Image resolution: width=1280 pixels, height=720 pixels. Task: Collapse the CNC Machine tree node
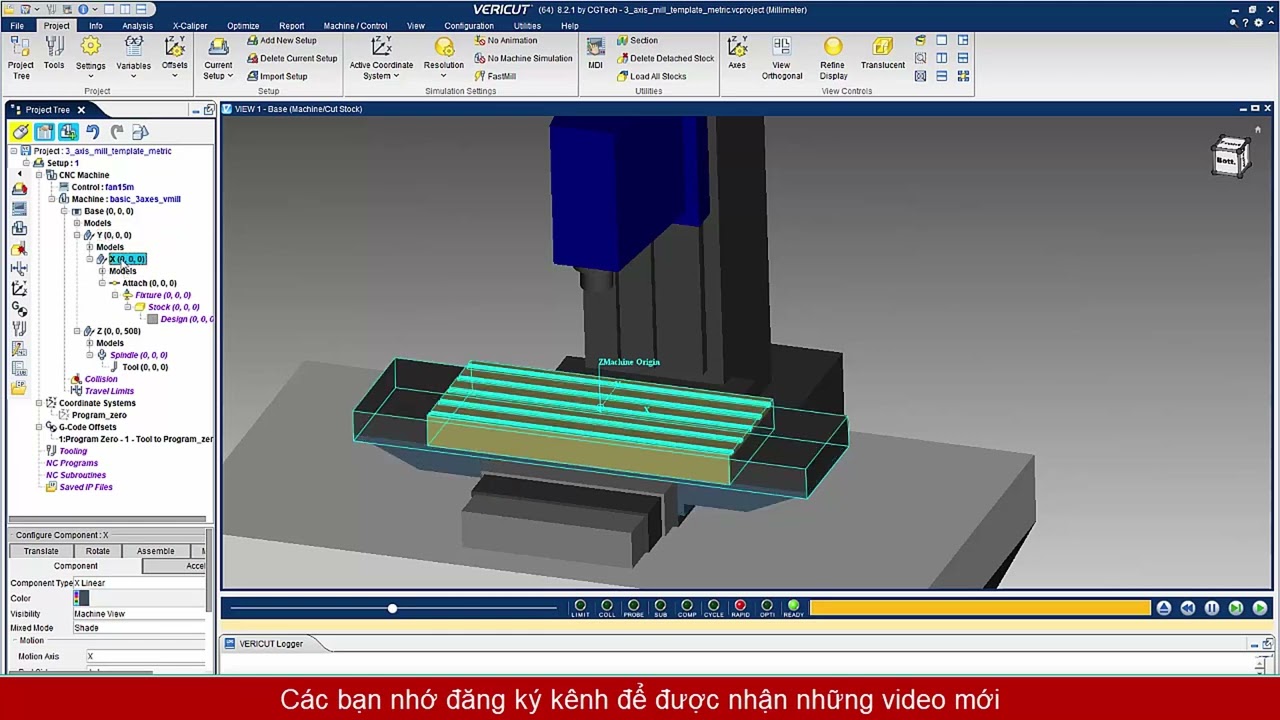39,175
